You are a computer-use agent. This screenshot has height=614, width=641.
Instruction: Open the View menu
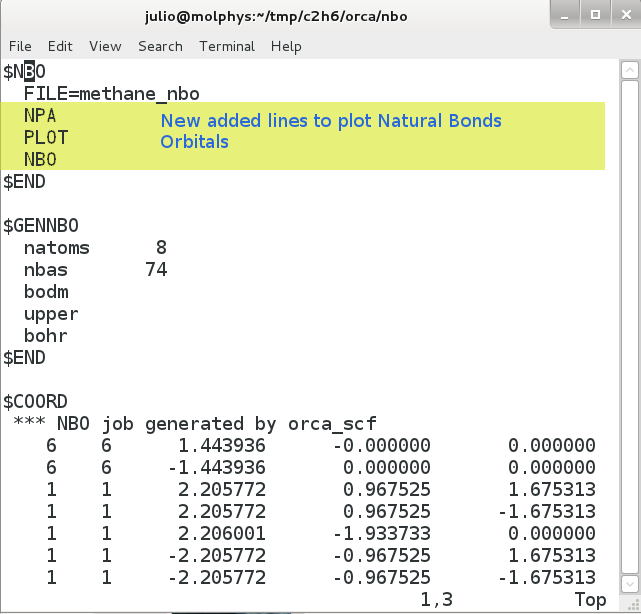click(x=105, y=46)
